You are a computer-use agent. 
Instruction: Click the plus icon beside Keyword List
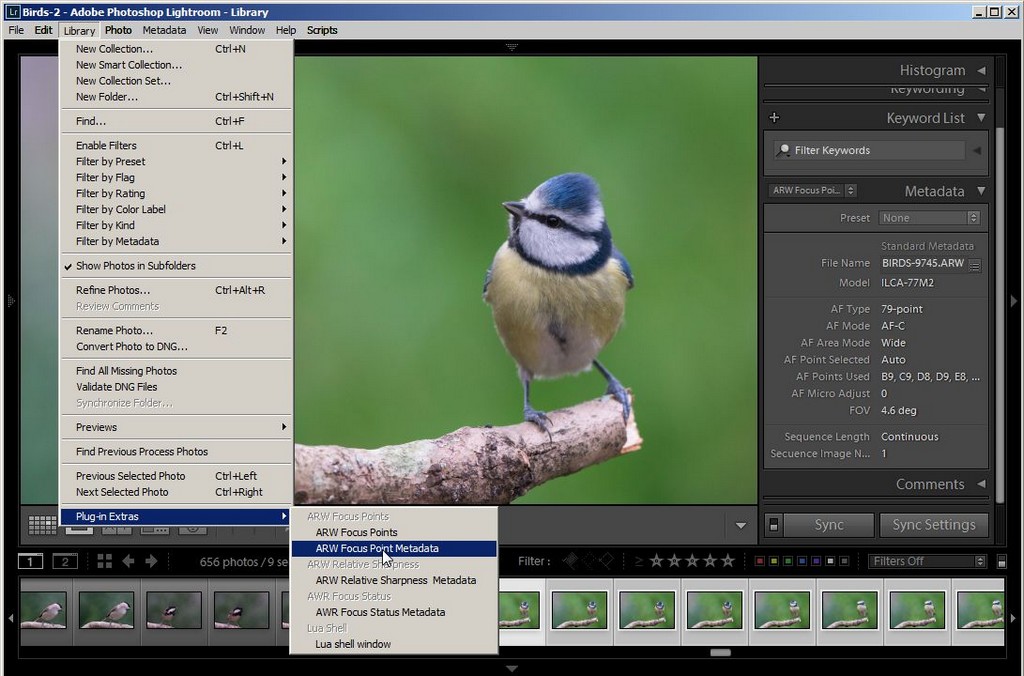coord(774,118)
